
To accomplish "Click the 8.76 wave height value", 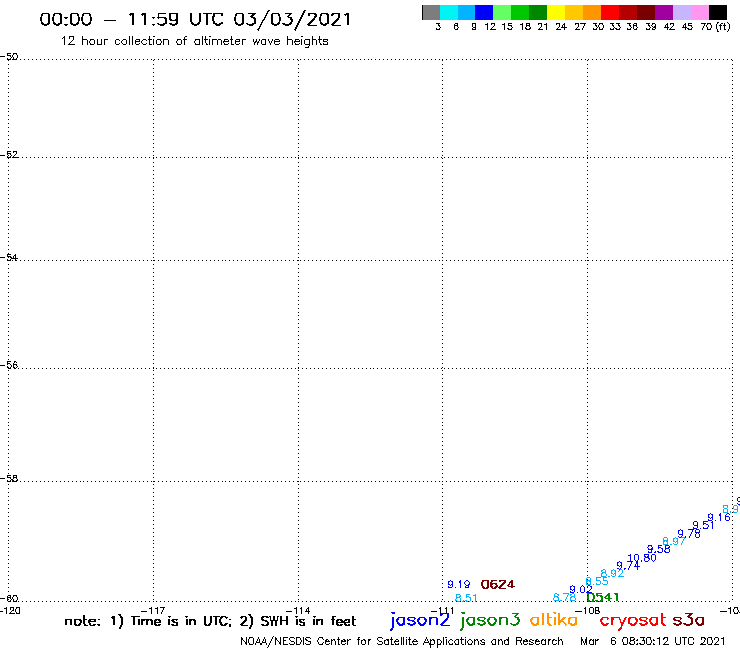I will click(x=564, y=598).
